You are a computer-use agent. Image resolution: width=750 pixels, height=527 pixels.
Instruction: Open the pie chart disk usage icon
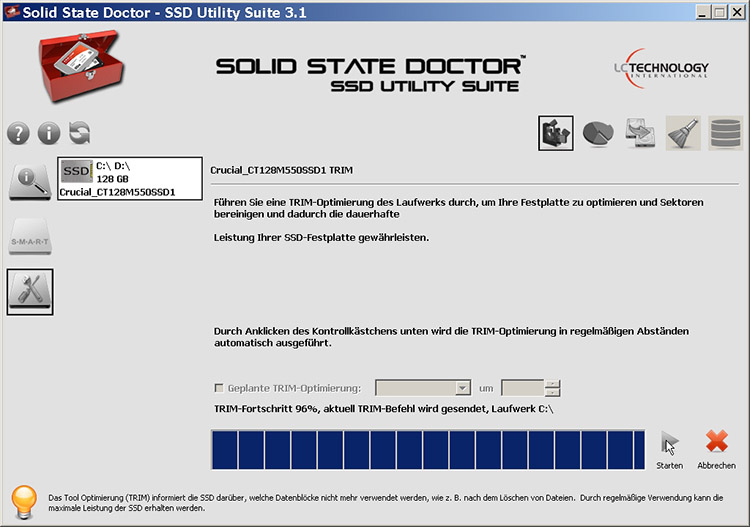pyautogui.click(x=598, y=133)
